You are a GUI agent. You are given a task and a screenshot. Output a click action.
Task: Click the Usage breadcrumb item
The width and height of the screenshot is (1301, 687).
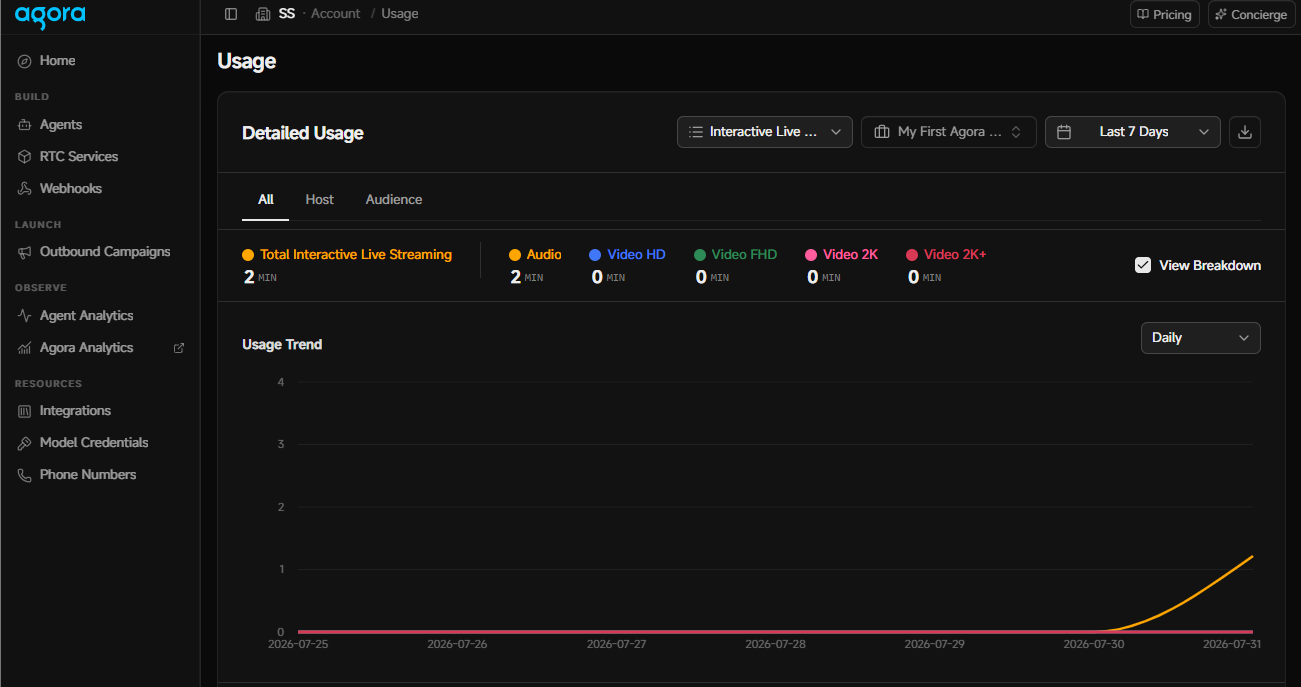400,14
